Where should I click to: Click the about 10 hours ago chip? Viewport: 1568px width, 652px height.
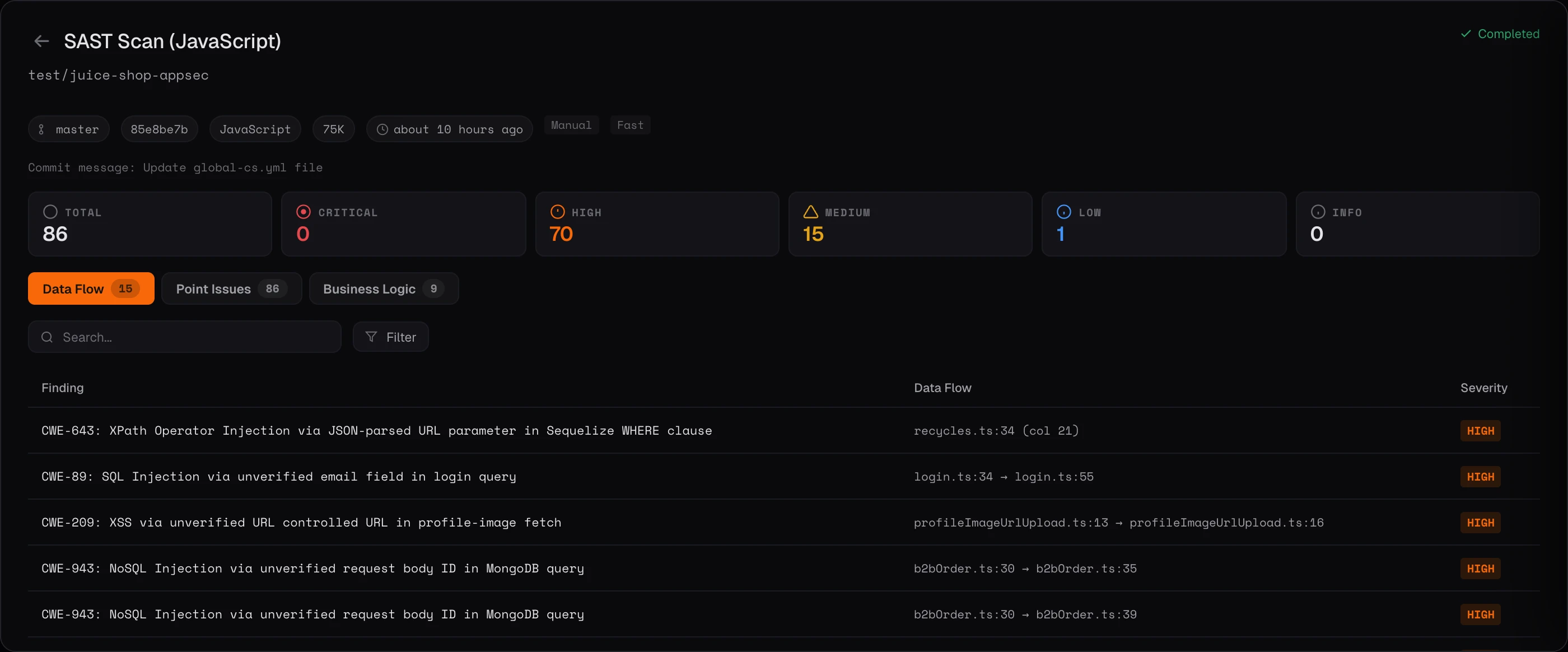[x=449, y=129]
